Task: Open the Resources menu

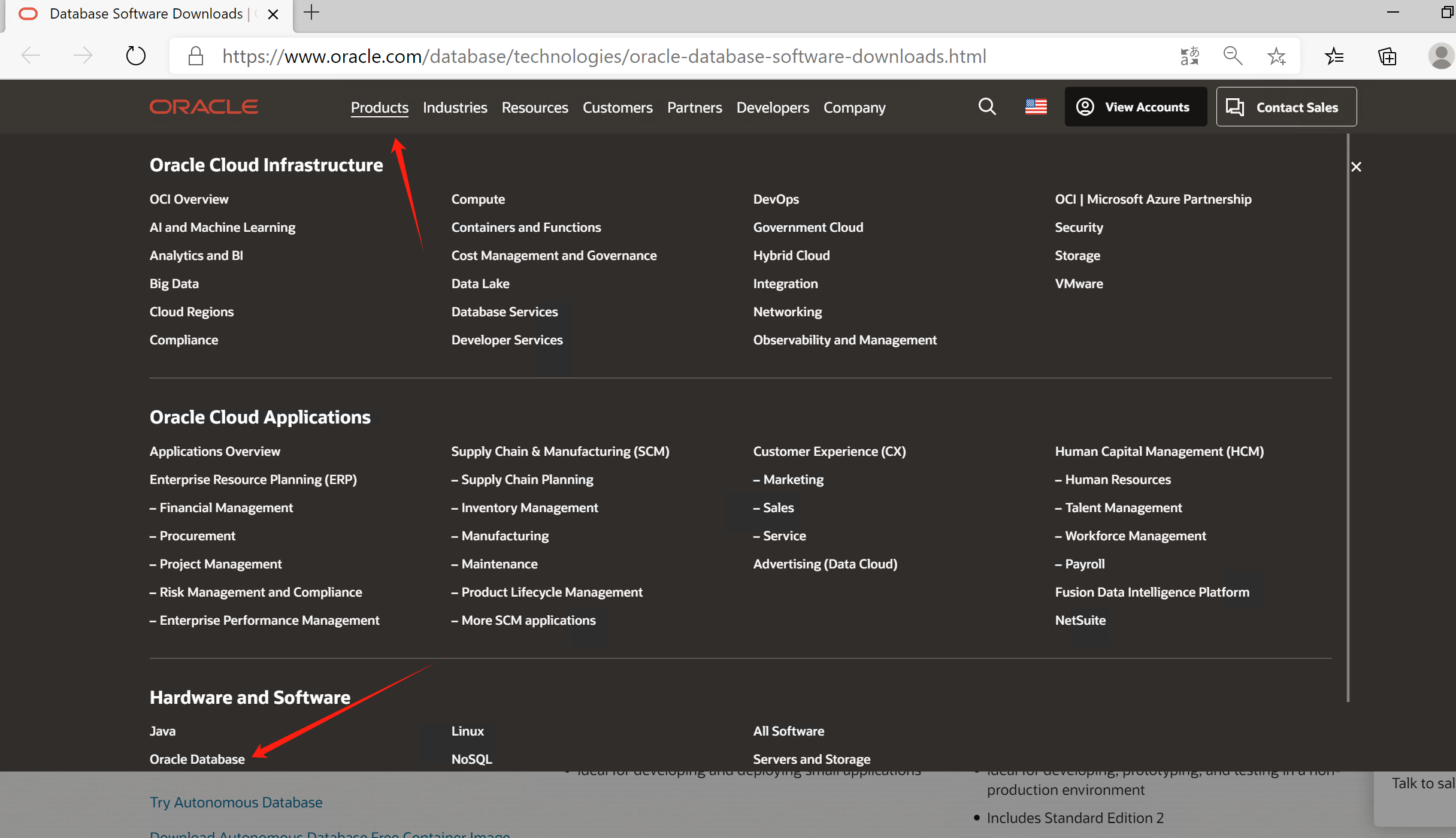Action: click(x=535, y=107)
